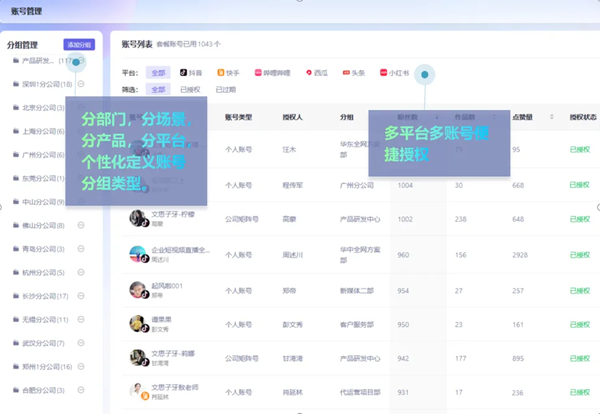Select 全部 in the 平台 filter row
The image size is (600, 414).
(158, 73)
